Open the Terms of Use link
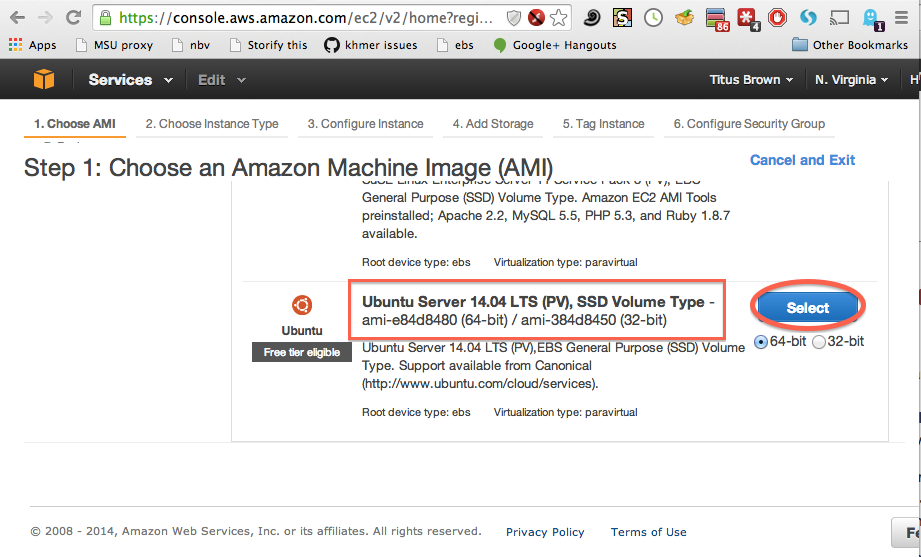Viewport: 921px width, 557px height. pos(648,532)
